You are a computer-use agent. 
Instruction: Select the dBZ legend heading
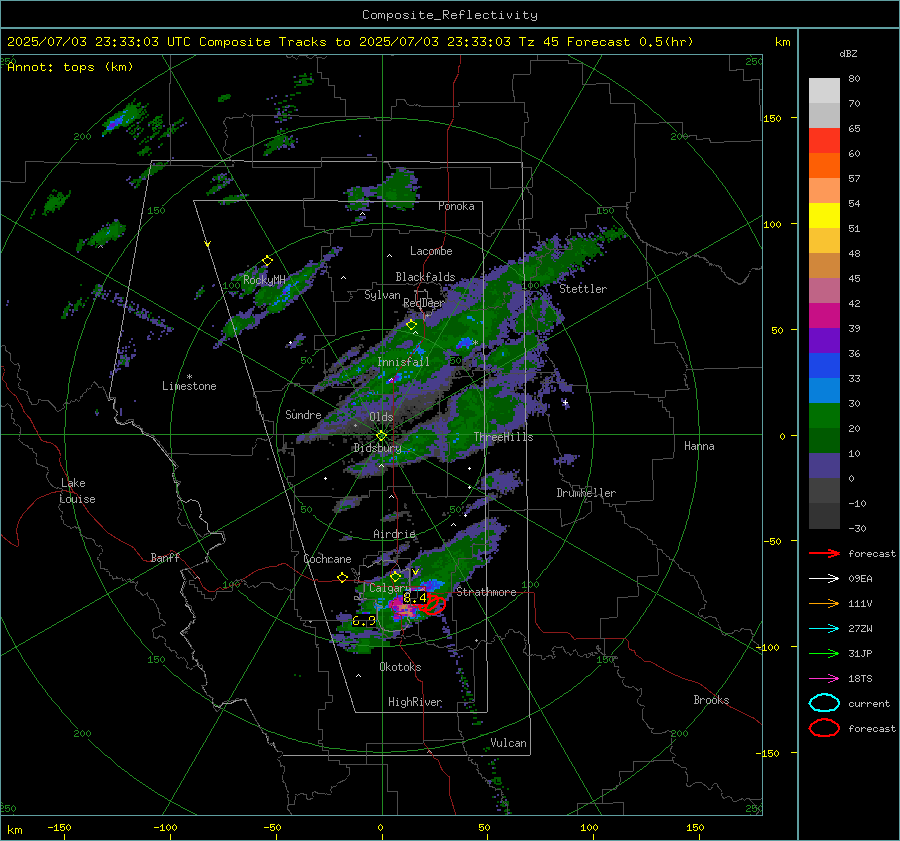coord(848,53)
